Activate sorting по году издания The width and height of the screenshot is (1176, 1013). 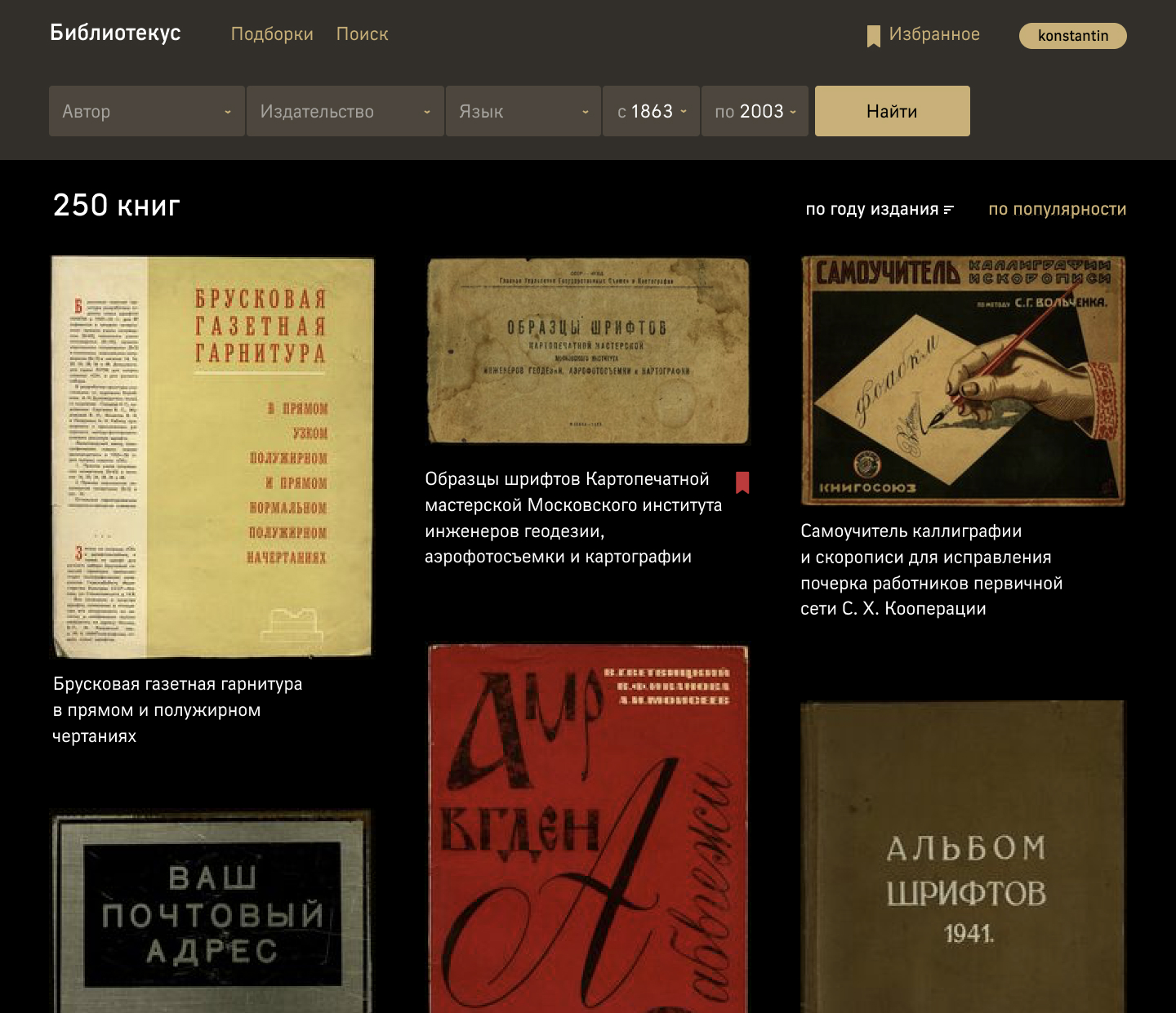coord(871,209)
